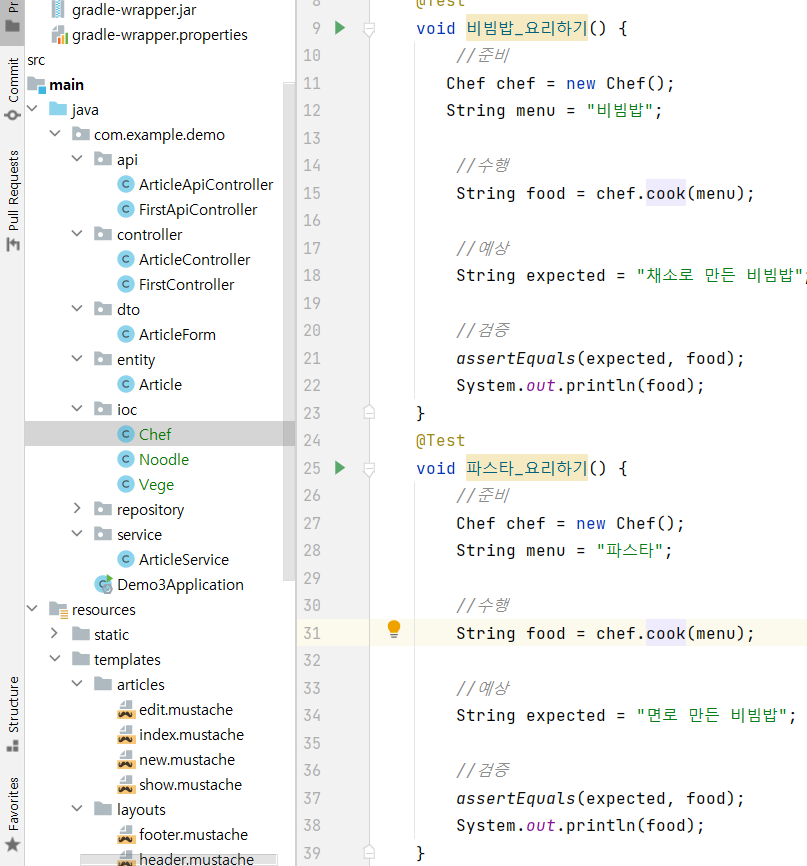Select the main source folder icon
Image resolution: width=807 pixels, height=866 pixels.
[36, 85]
